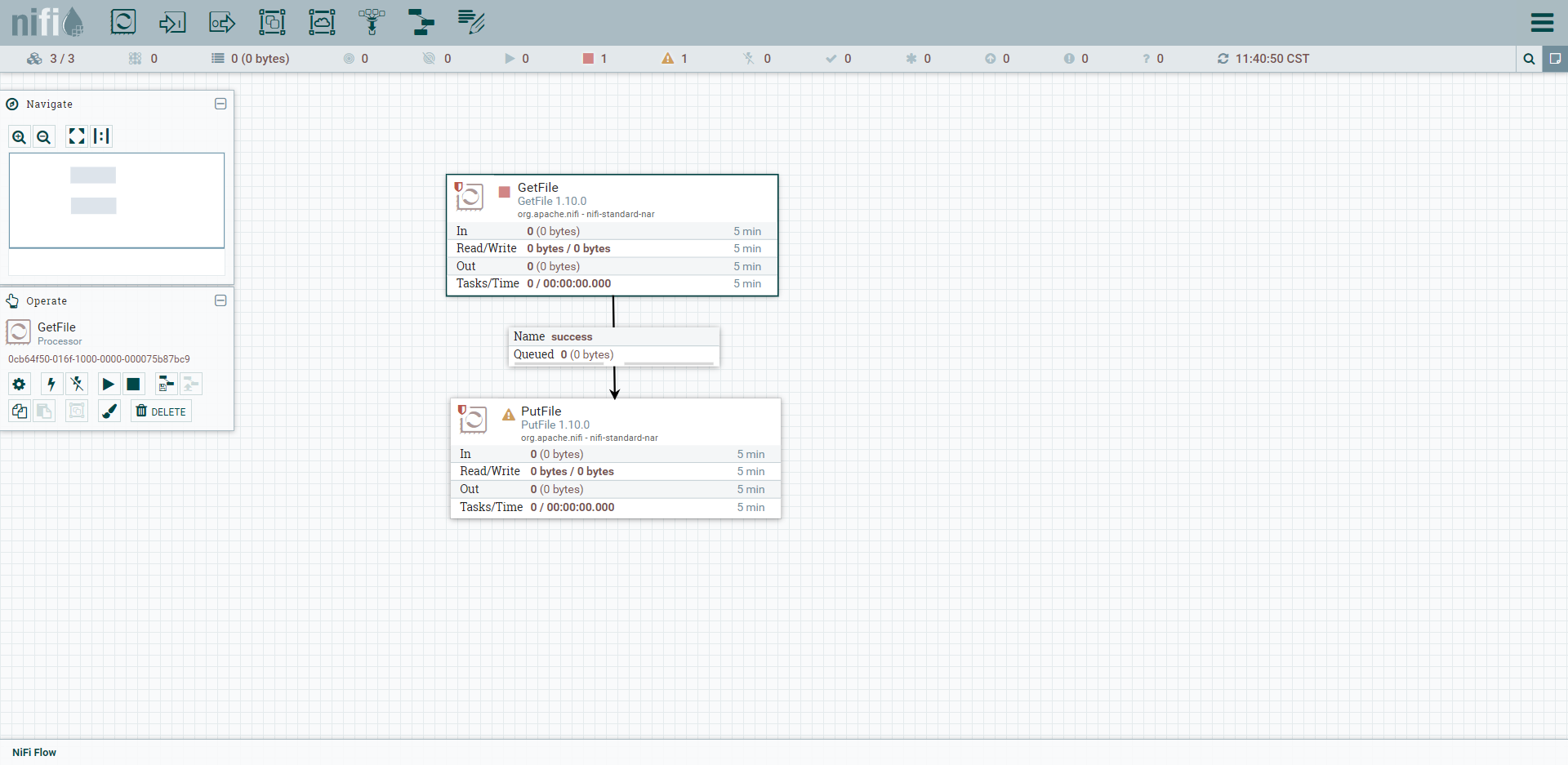Zoom out using the Navigate panel
The image size is (1568, 765).
click(x=44, y=137)
